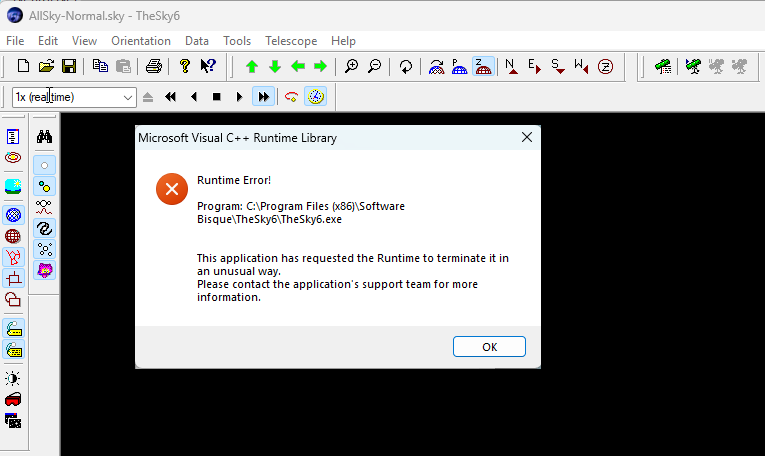Click the orbit/solar system red rings icon

13,158
